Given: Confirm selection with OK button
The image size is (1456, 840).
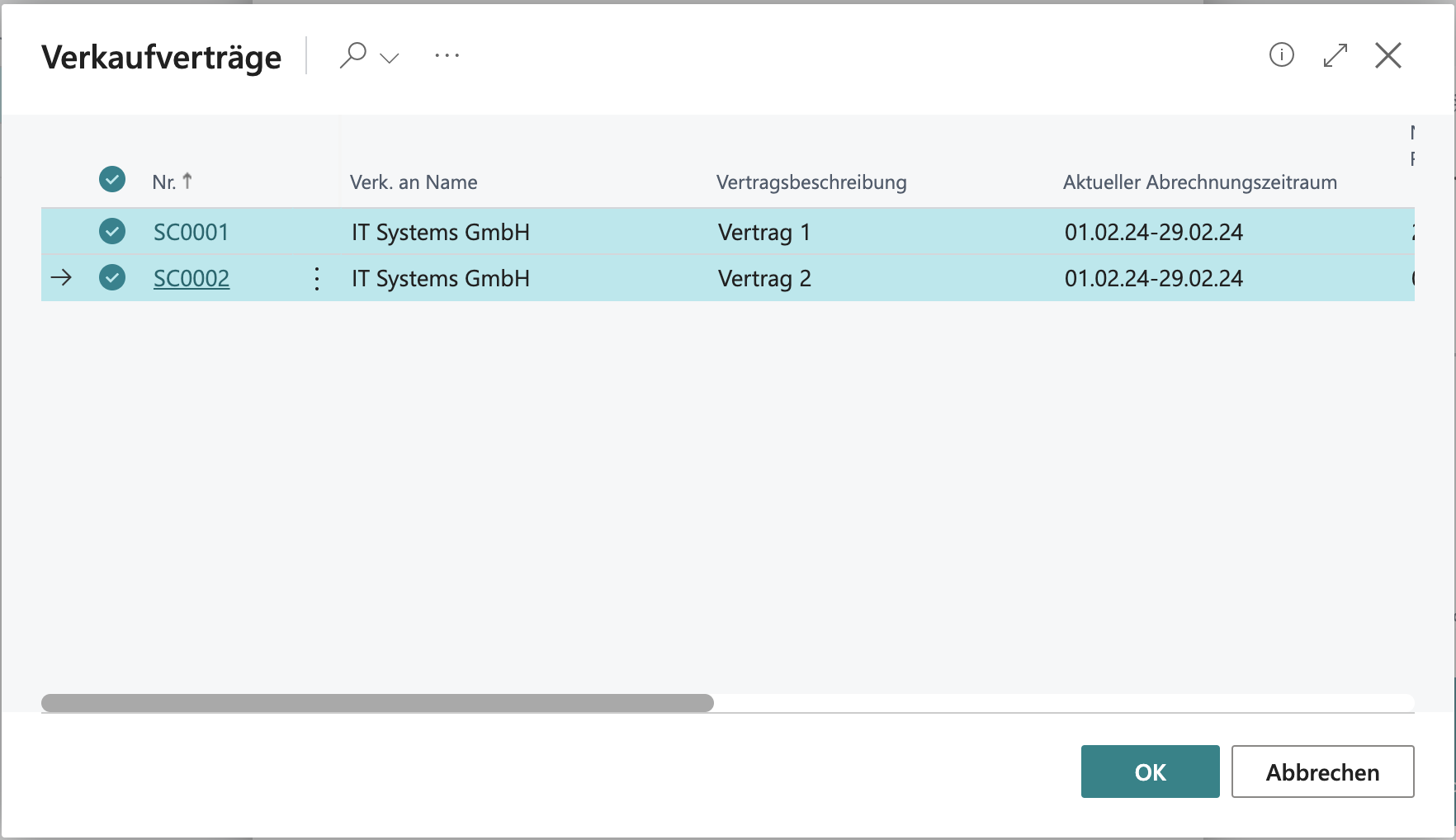Looking at the screenshot, I should tap(1150, 772).
